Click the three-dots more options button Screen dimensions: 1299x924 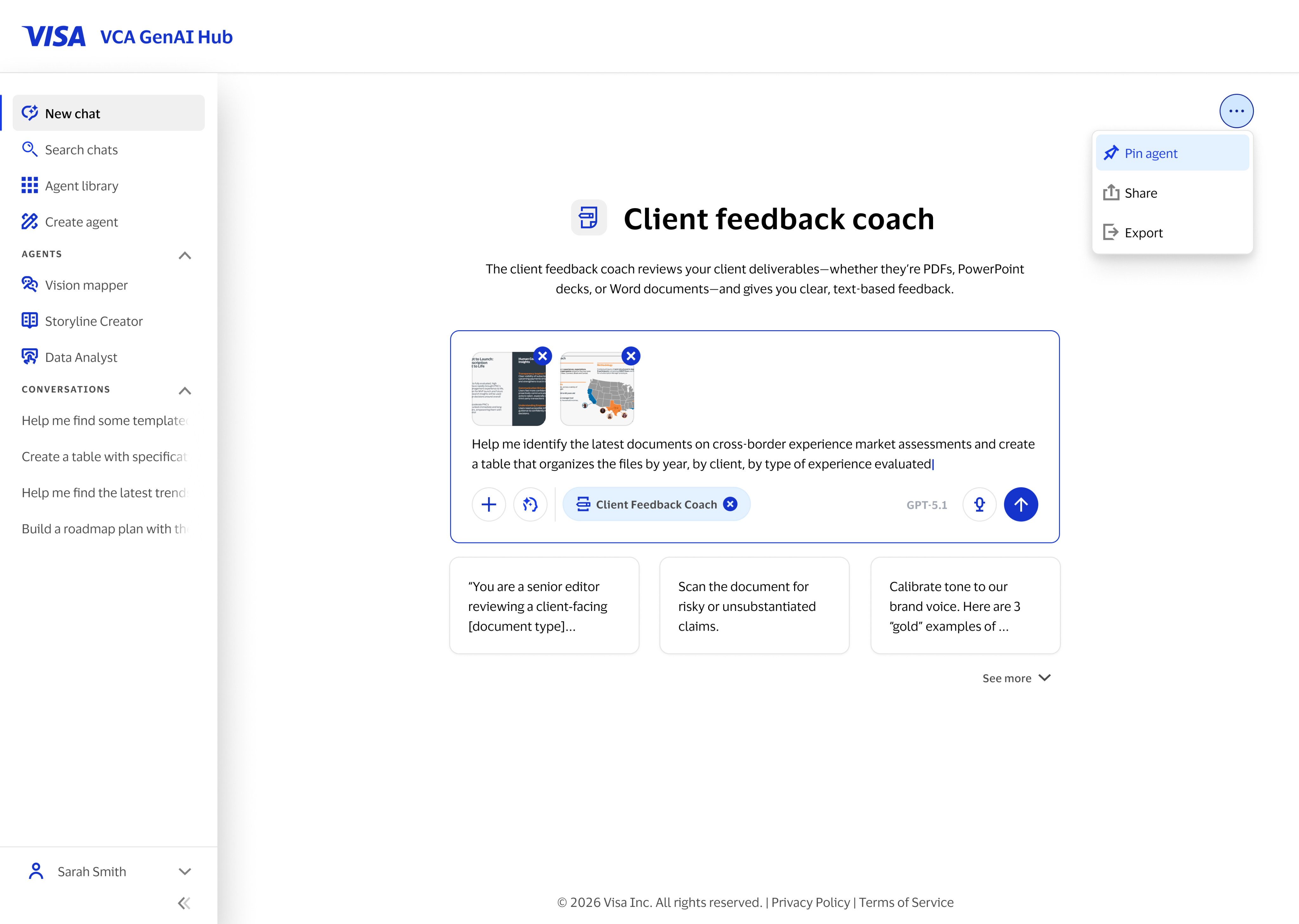[1236, 111]
